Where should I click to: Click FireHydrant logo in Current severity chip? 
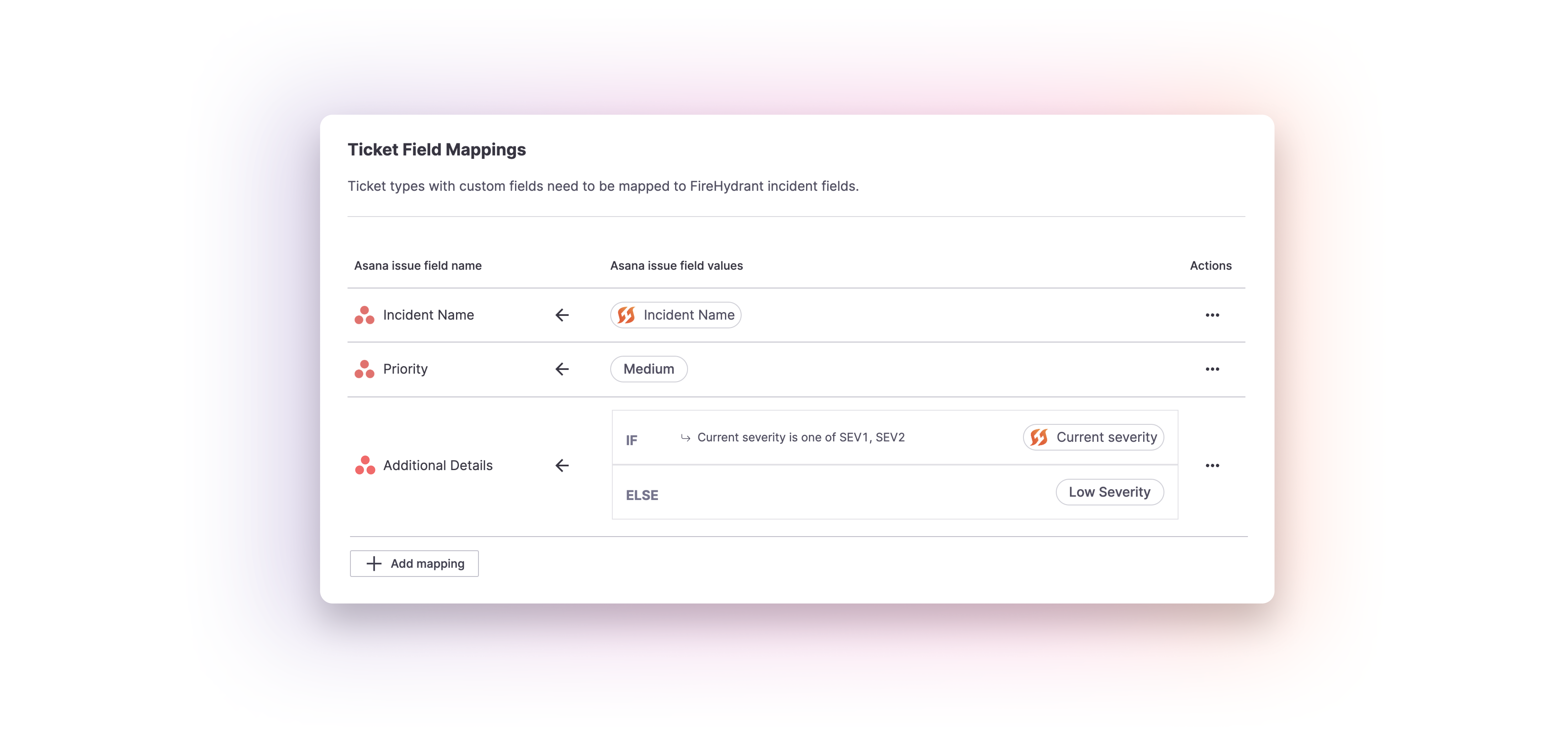pyautogui.click(x=1039, y=437)
